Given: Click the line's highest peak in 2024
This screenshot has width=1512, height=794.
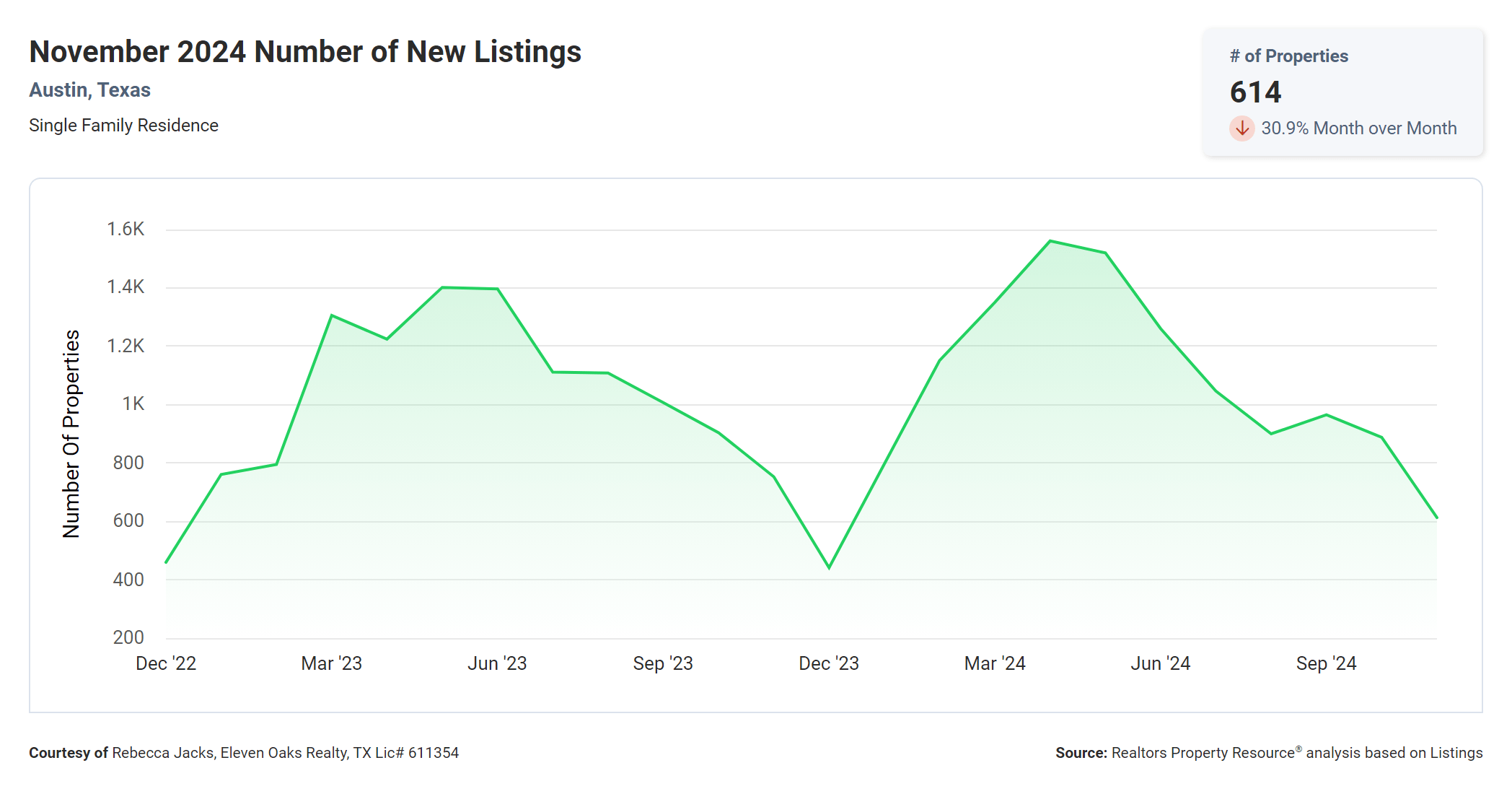Looking at the screenshot, I should [x=1050, y=241].
